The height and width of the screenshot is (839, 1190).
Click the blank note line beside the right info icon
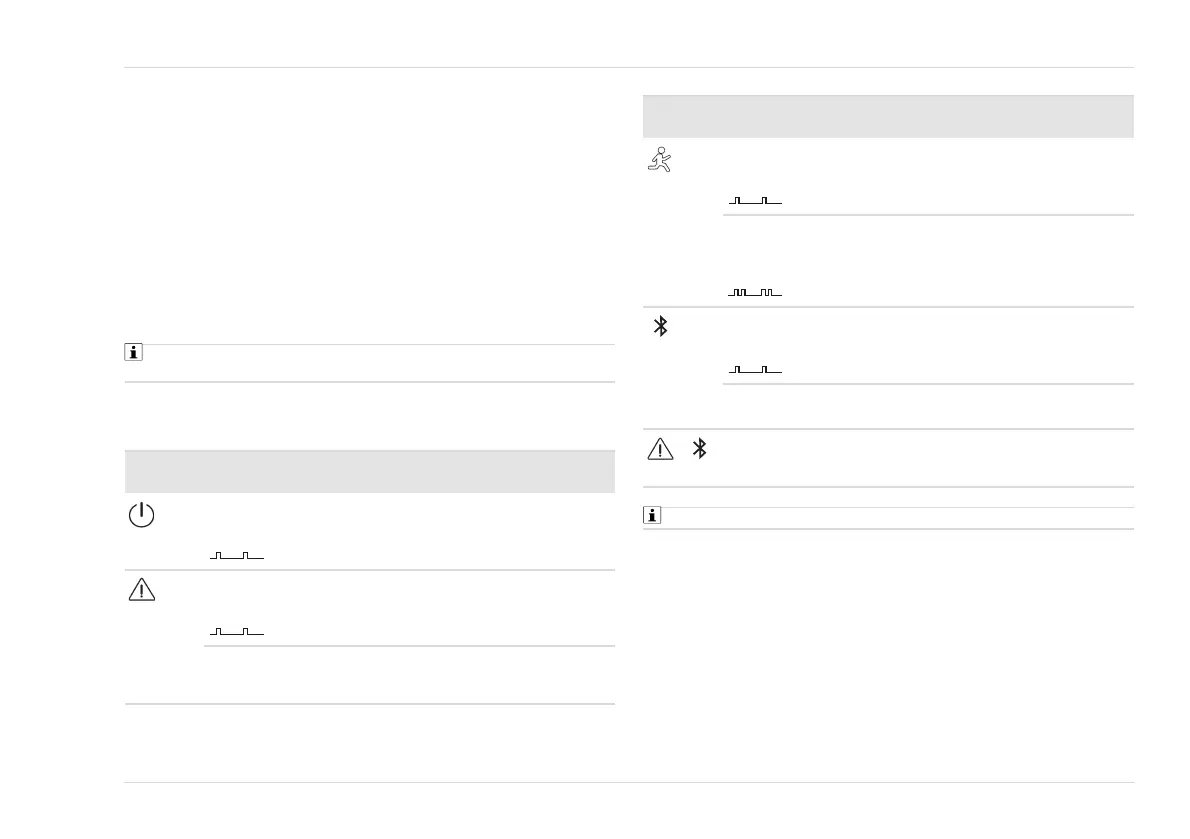[x=897, y=518]
